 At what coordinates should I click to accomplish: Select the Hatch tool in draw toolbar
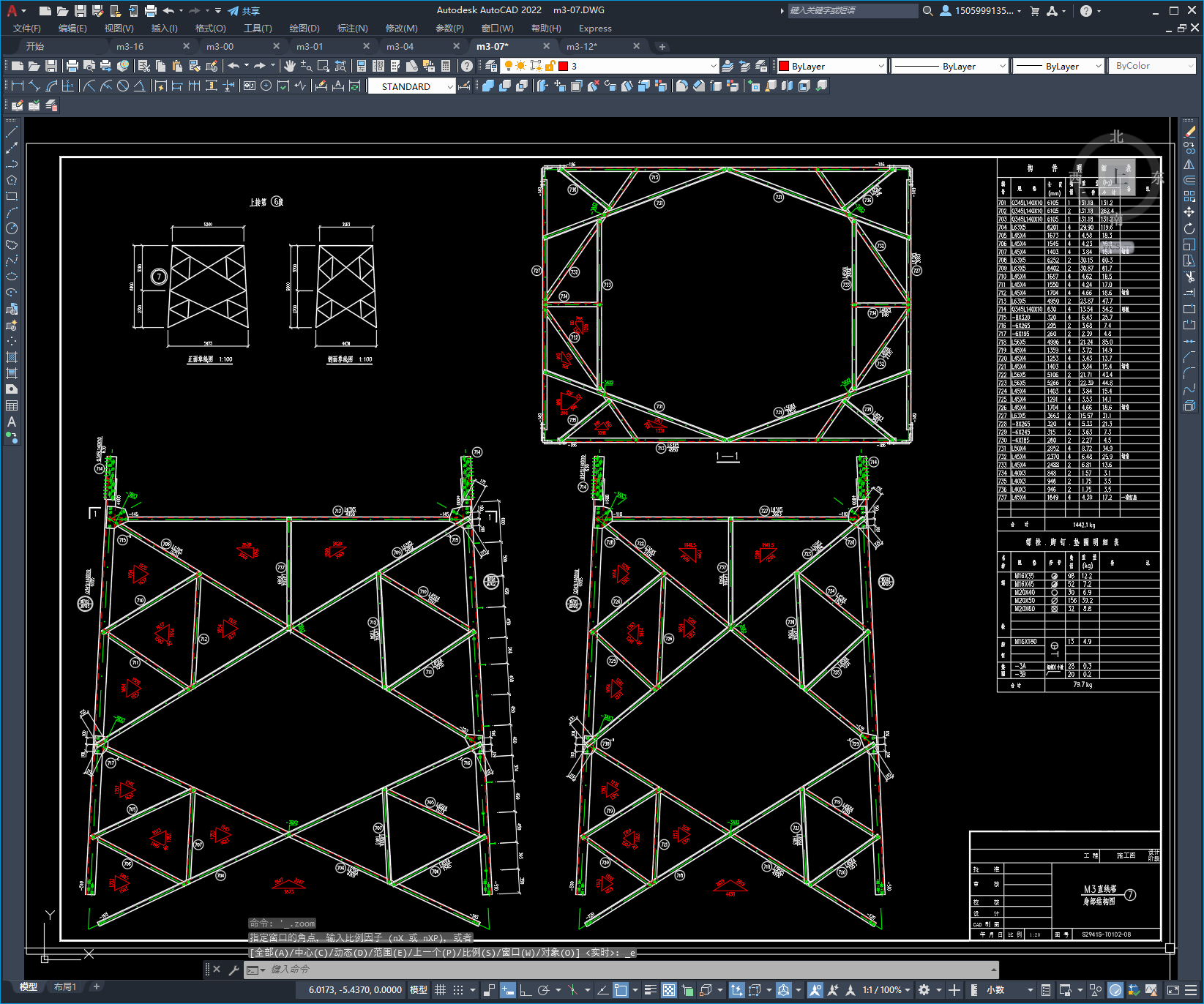coord(12,357)
